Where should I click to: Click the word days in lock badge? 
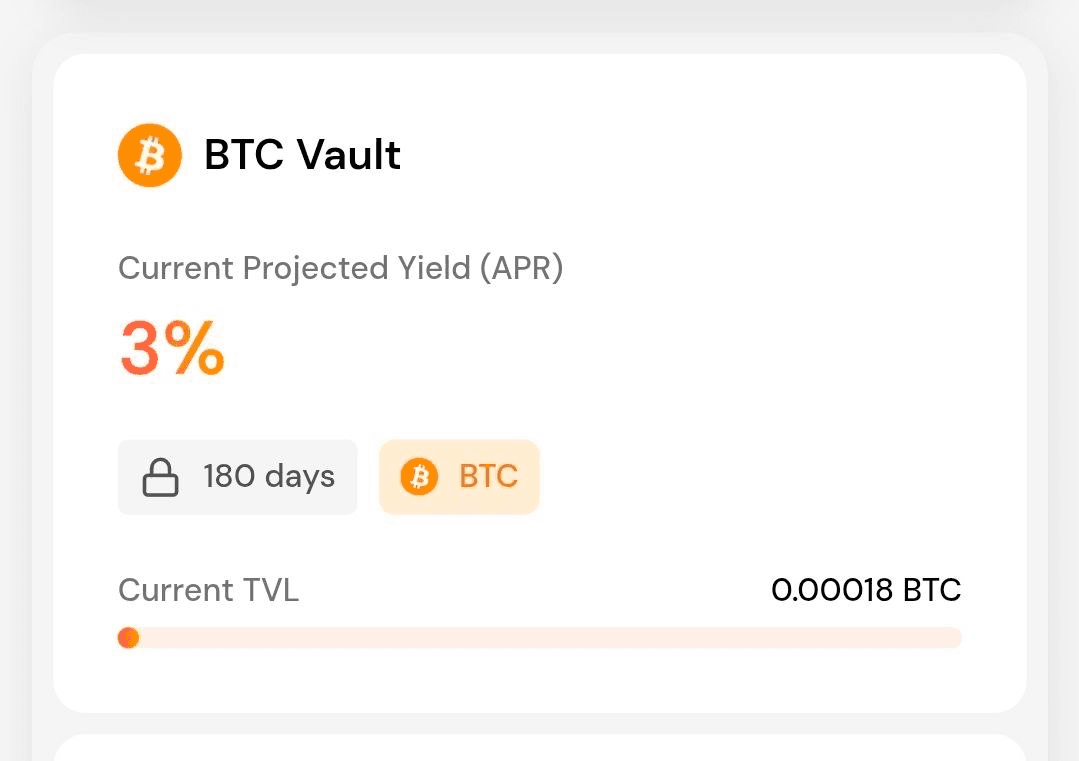coord(300,477)
